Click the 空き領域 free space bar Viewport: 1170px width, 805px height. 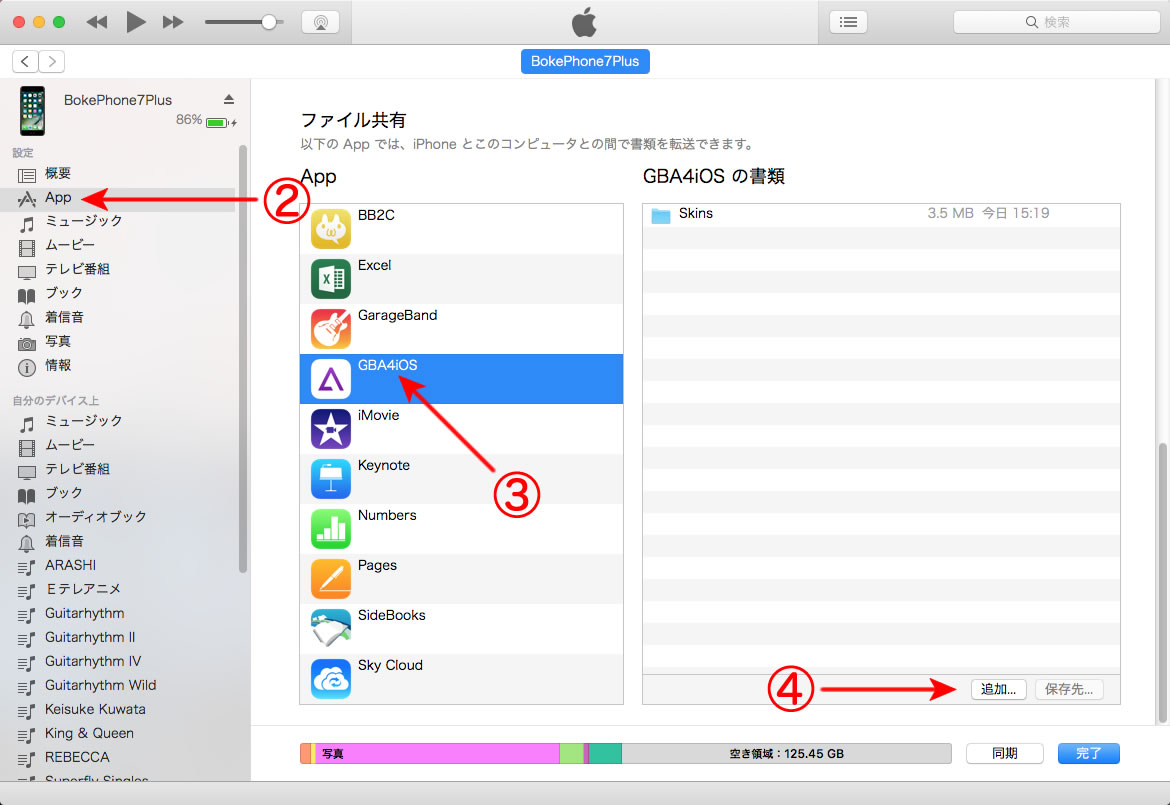coord(786,754)
